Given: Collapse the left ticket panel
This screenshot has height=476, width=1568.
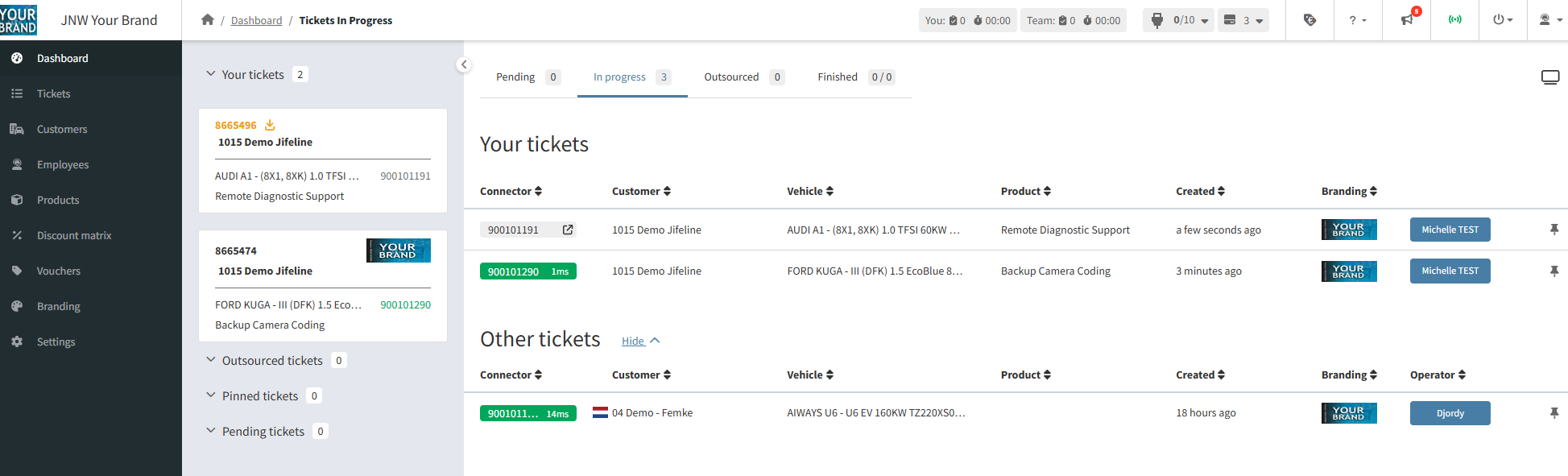Looking at the screenshot, I should tap(464, 64).
